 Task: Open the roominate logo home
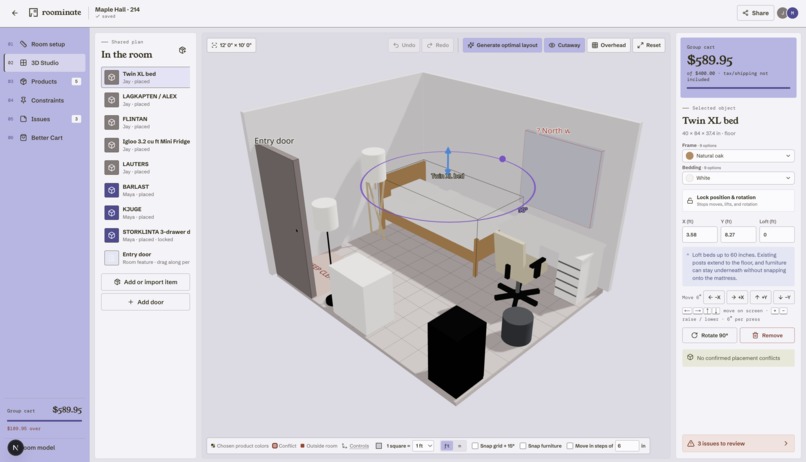55,12
